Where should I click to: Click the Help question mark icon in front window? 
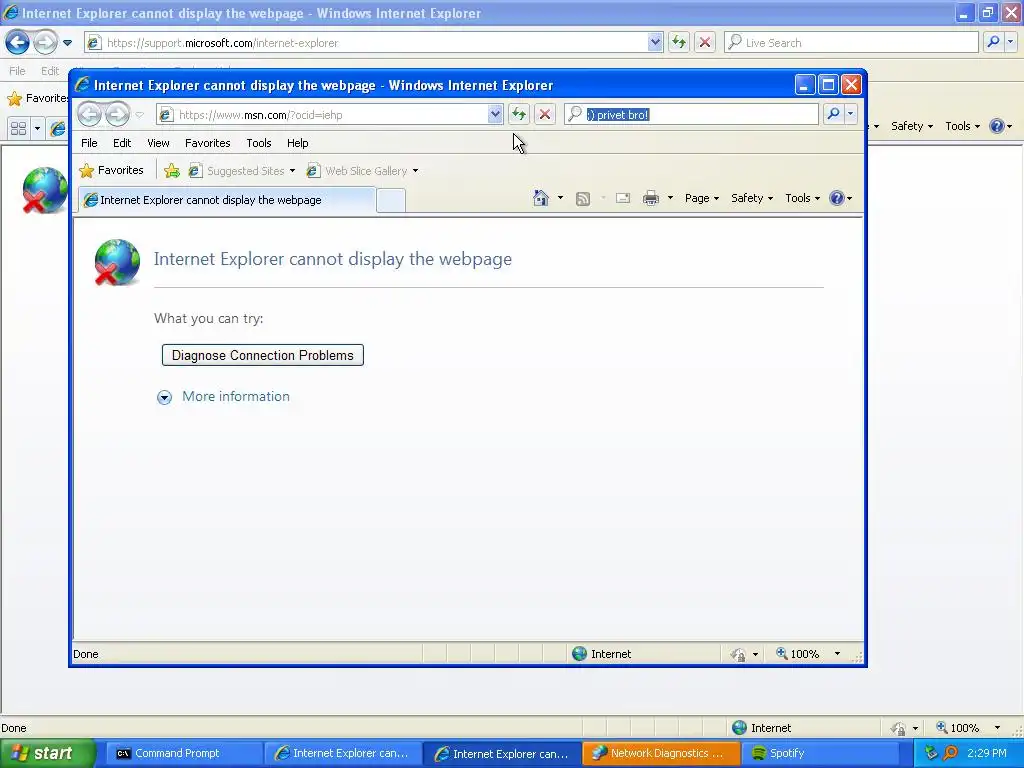[x=837, y=198]
